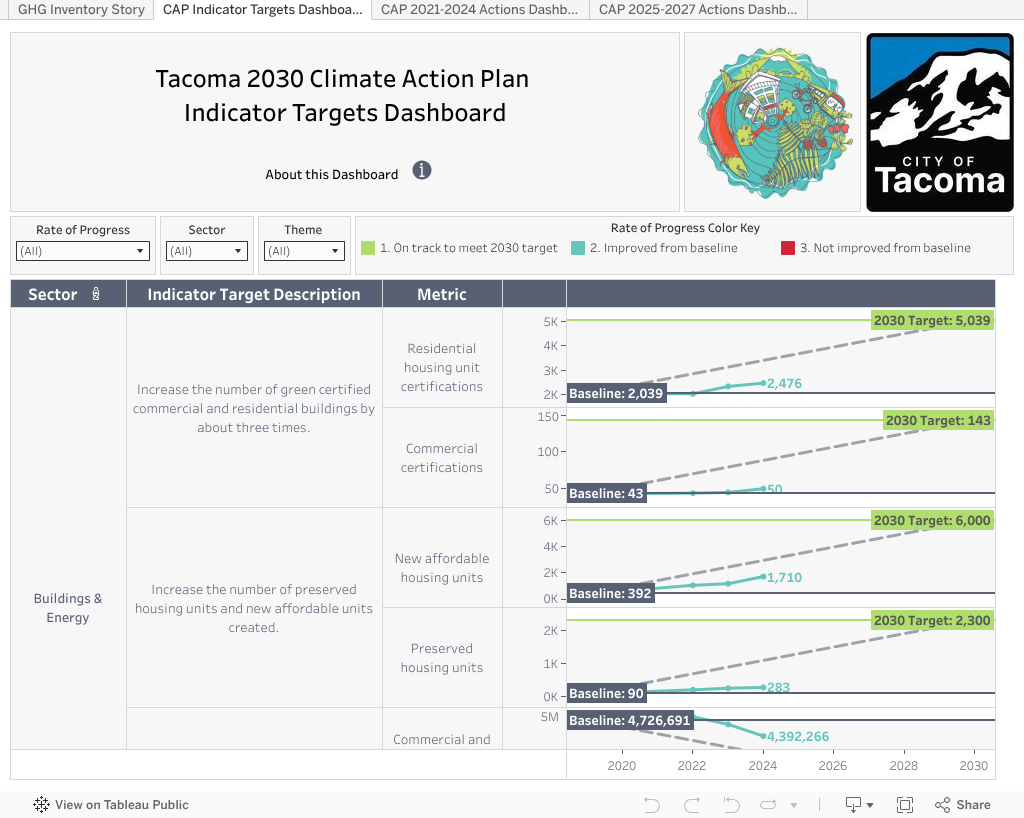Enter full screen mode

tap(905, 805)
